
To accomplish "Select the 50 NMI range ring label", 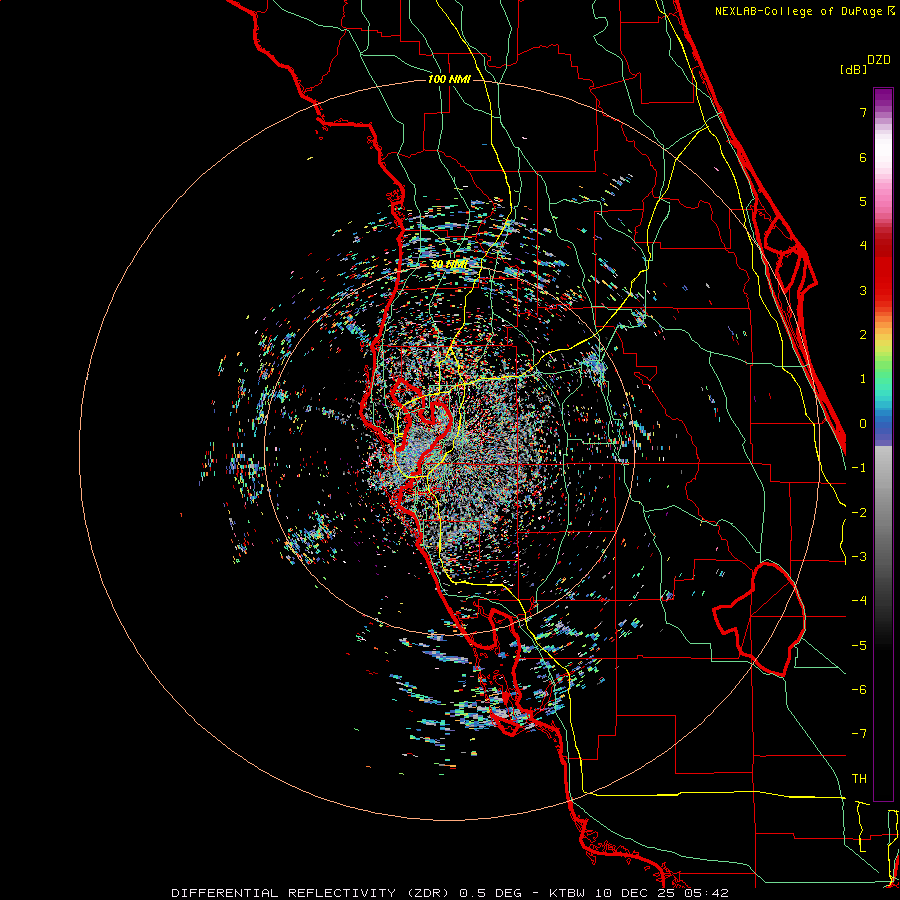I will click(x=449, y=264).
